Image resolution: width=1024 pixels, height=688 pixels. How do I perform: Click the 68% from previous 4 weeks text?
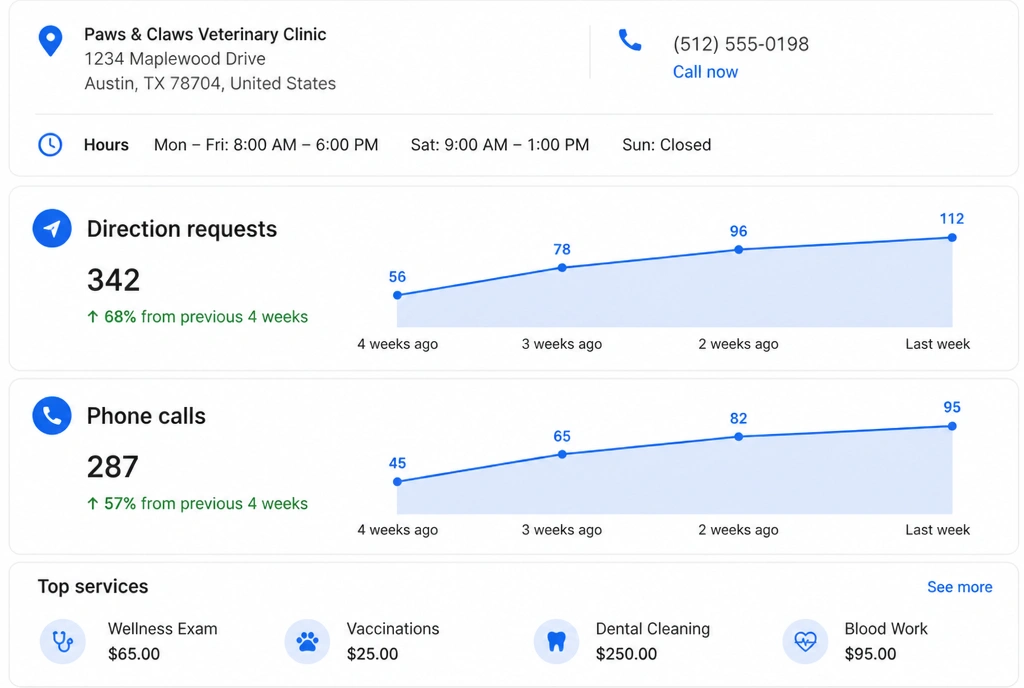(x=197, y=317)
